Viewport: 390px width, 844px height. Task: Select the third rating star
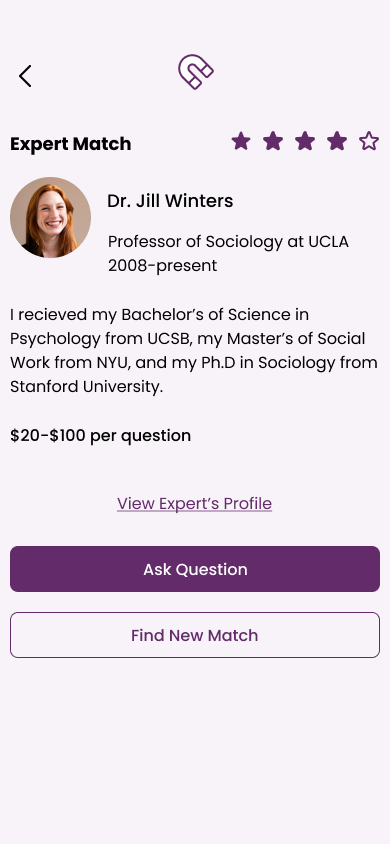[305, 142]
